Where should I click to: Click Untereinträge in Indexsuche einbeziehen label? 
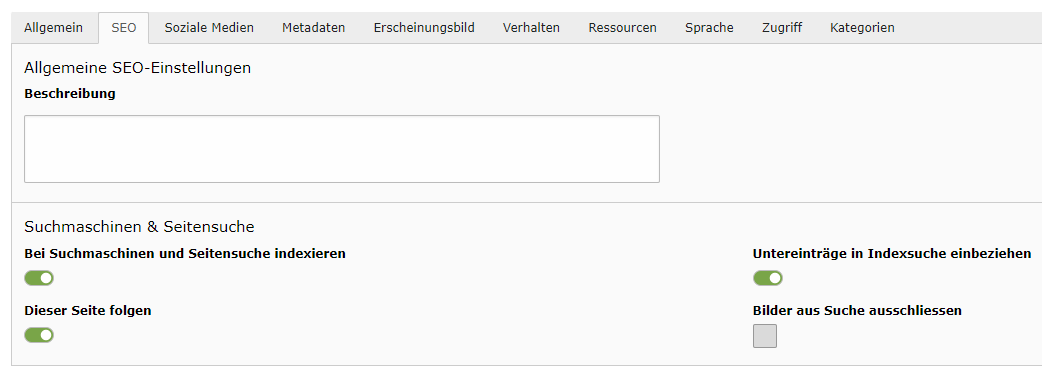892,253
